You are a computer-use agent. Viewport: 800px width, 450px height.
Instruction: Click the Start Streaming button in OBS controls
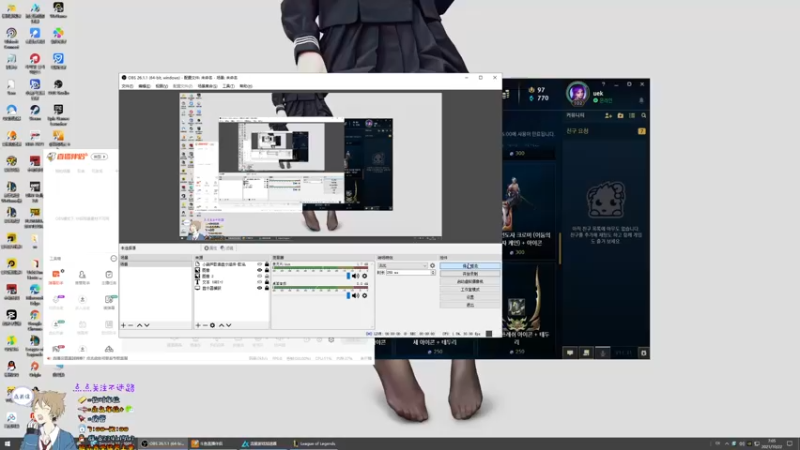coord(470,266)
